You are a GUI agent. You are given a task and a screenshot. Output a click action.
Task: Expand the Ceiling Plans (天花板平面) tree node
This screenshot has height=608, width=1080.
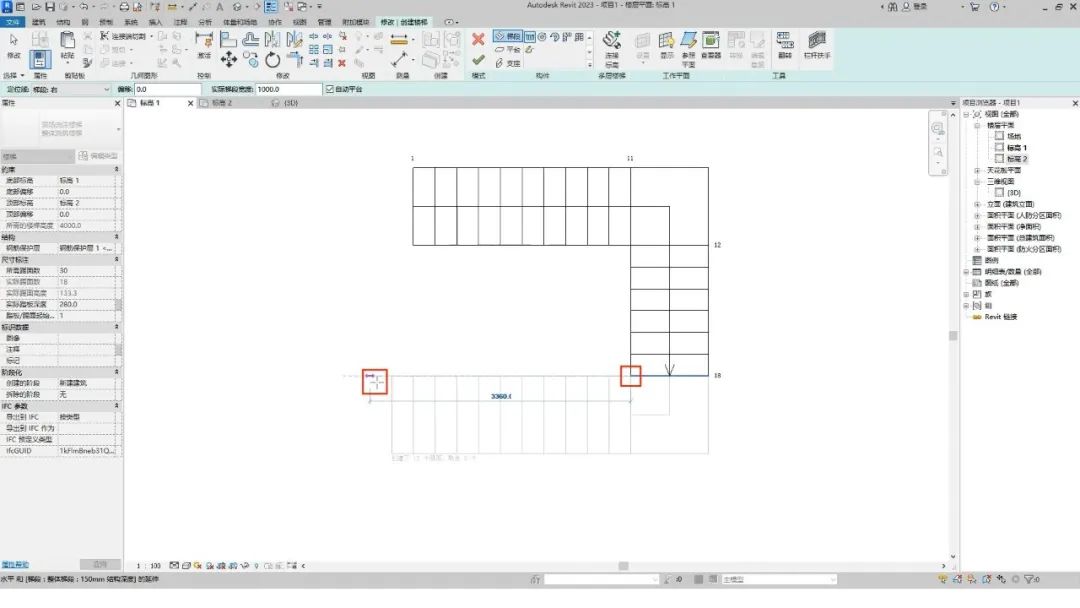pyautogui.click(x=977, y=171)
